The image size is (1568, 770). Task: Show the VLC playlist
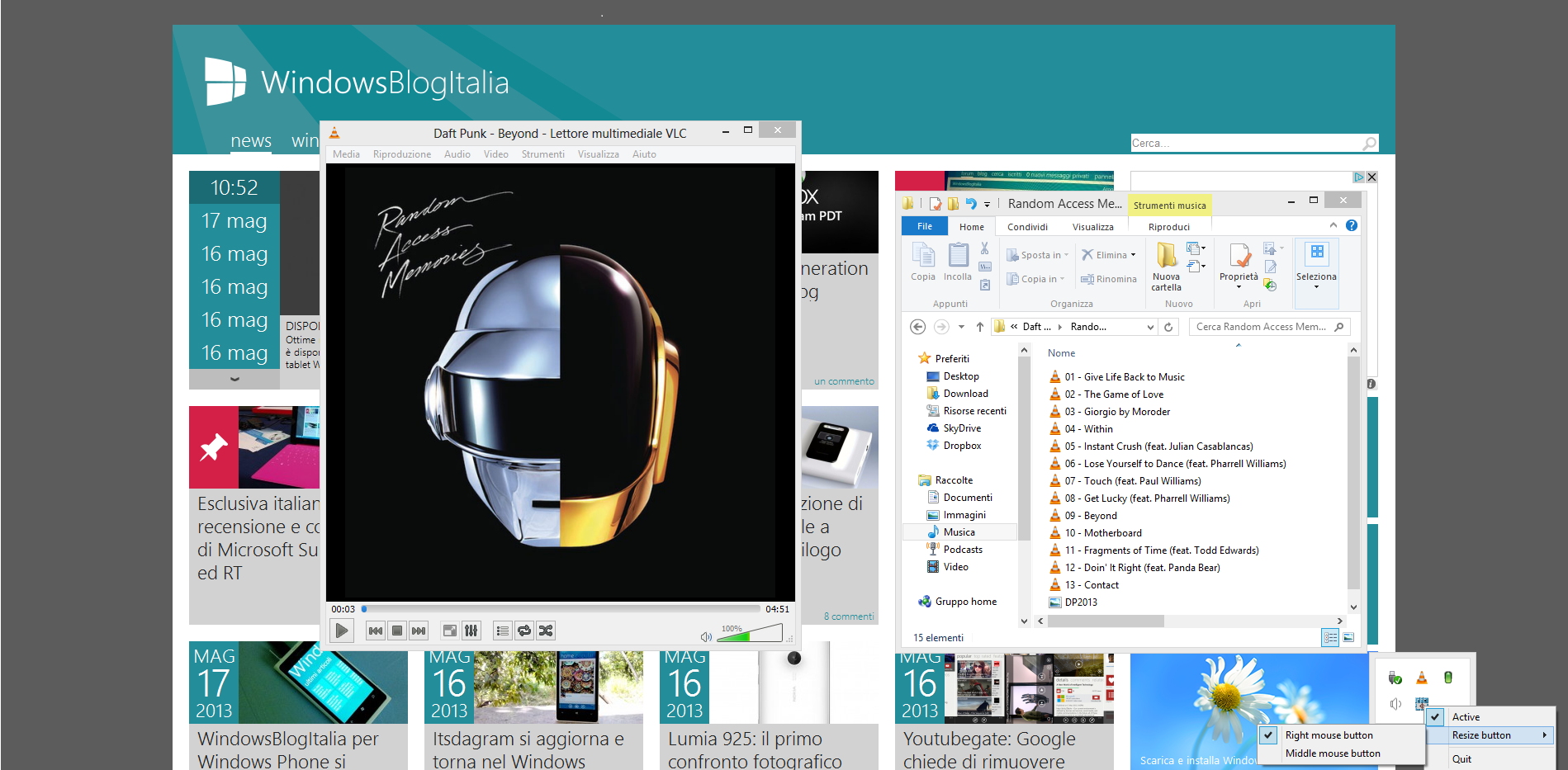click(x=503, y=631)
